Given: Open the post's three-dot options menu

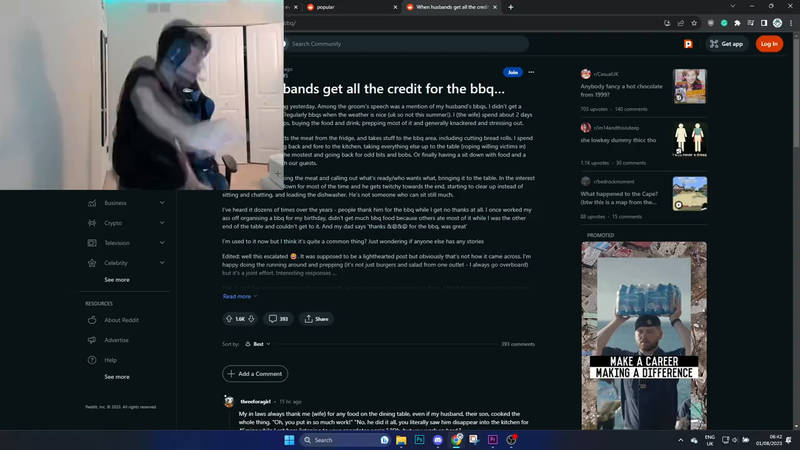Looking at the screenshot, I should click(x=531, y=72).
